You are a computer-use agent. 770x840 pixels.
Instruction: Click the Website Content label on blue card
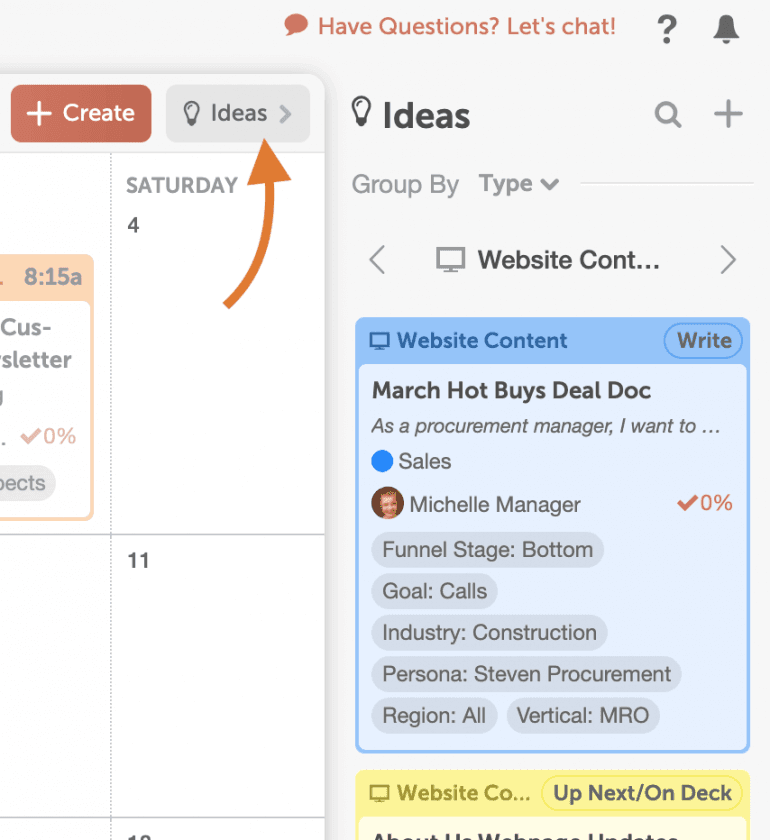click(482, 341)
